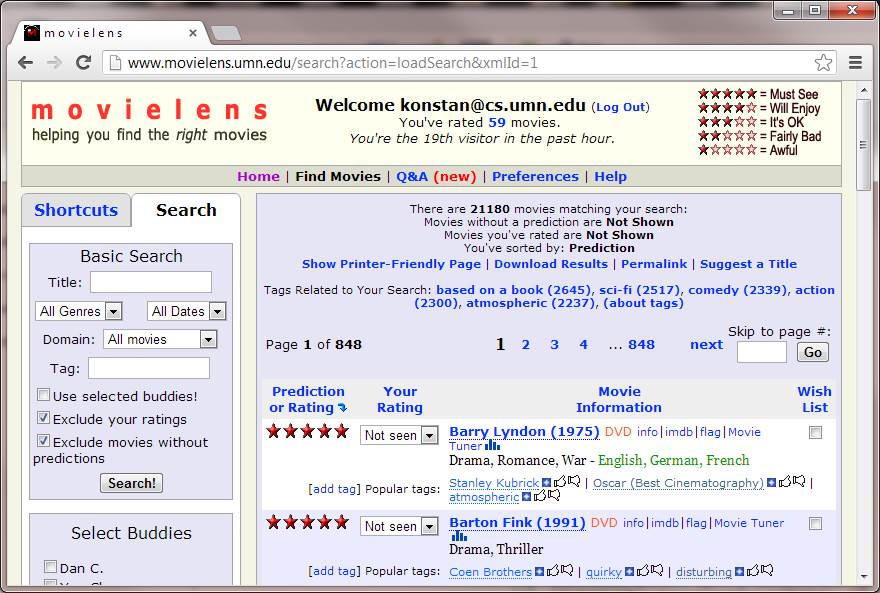
Task: Thumbs down the Stanley Kubrick tag
Action: 574,481
